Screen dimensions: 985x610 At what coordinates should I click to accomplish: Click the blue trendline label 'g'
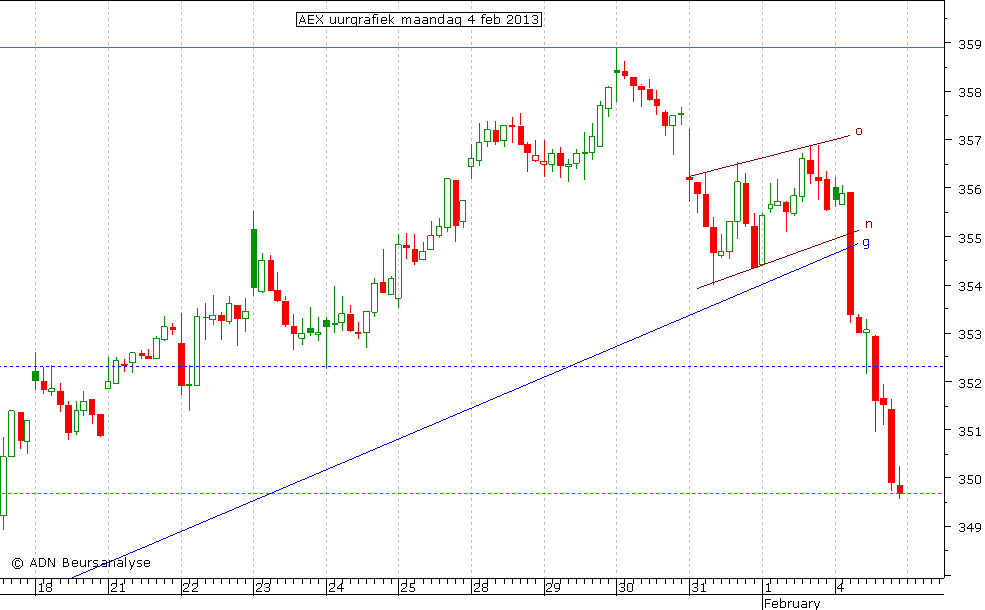[x=866, y=242]
